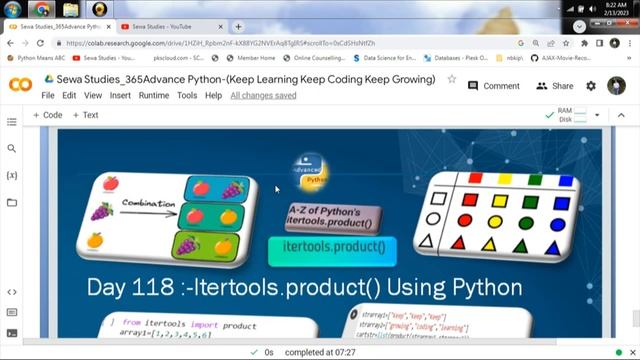Open new browser tab
This screenshot has width=640, height=360.
click(238, 27)
